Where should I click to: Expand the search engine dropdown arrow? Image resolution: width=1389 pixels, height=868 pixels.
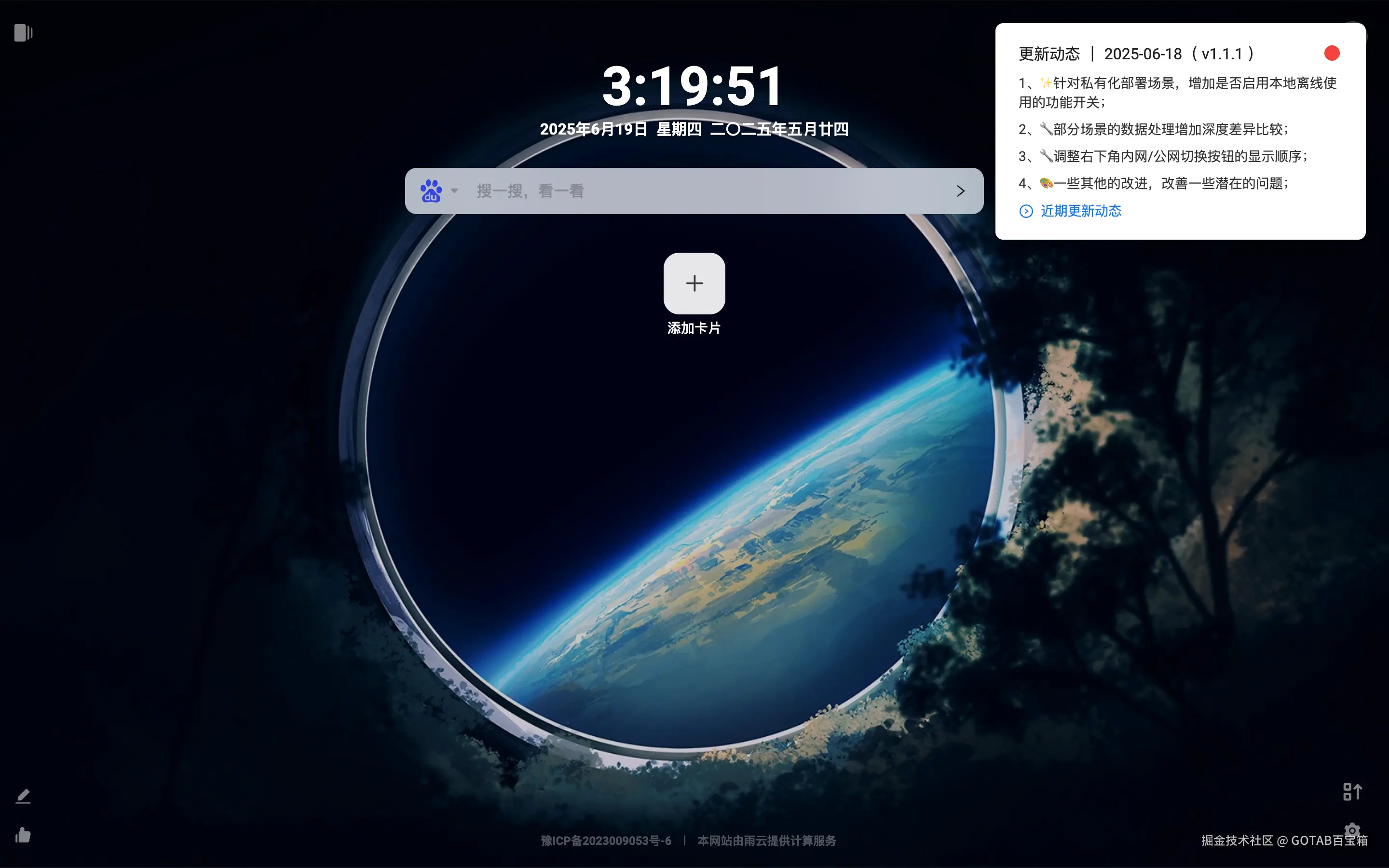tap(455, 190)
